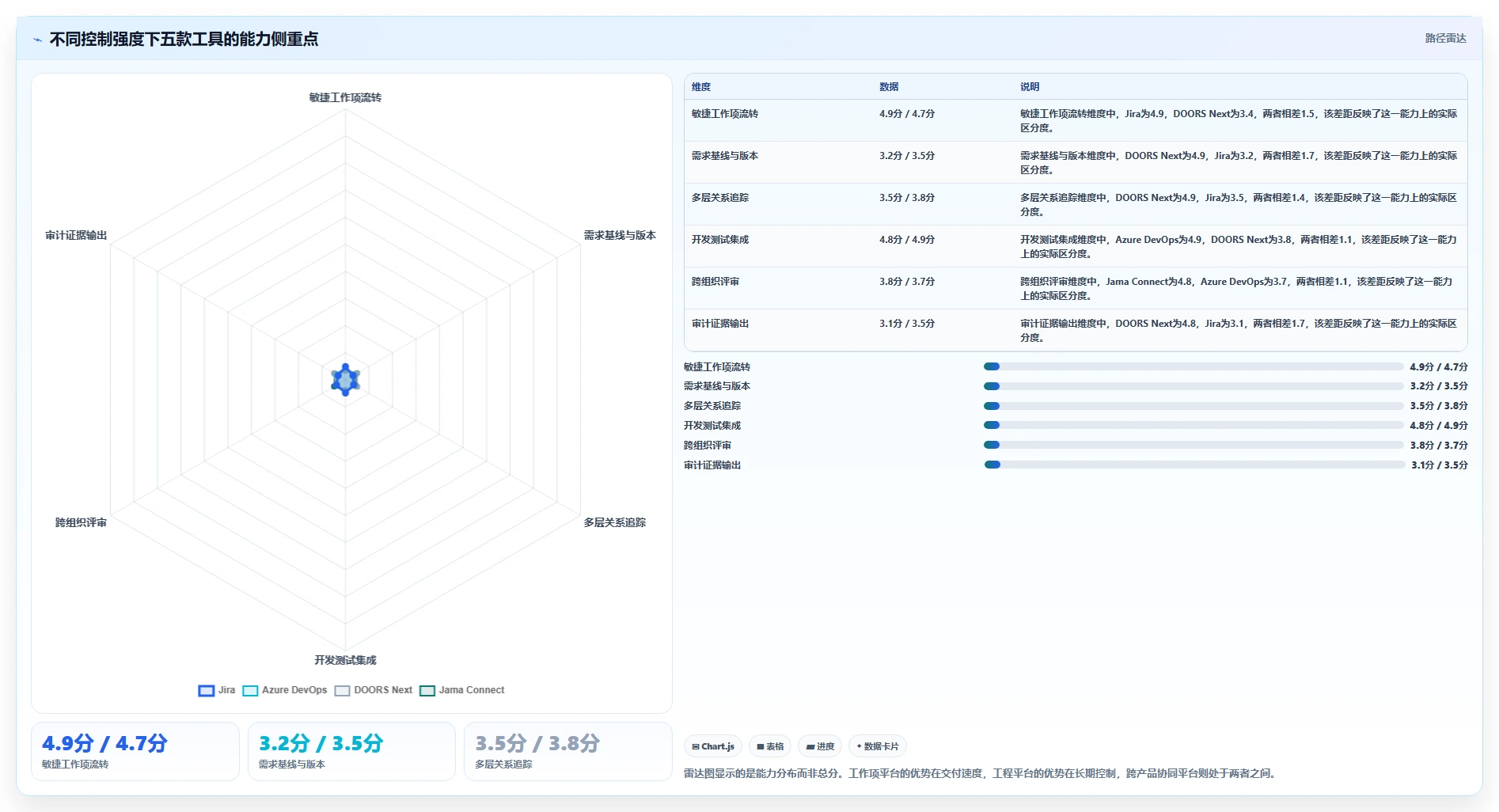Click progress label 开发测试集成
This screenshot has width=1499, height=812.
(x=712, y=425)
